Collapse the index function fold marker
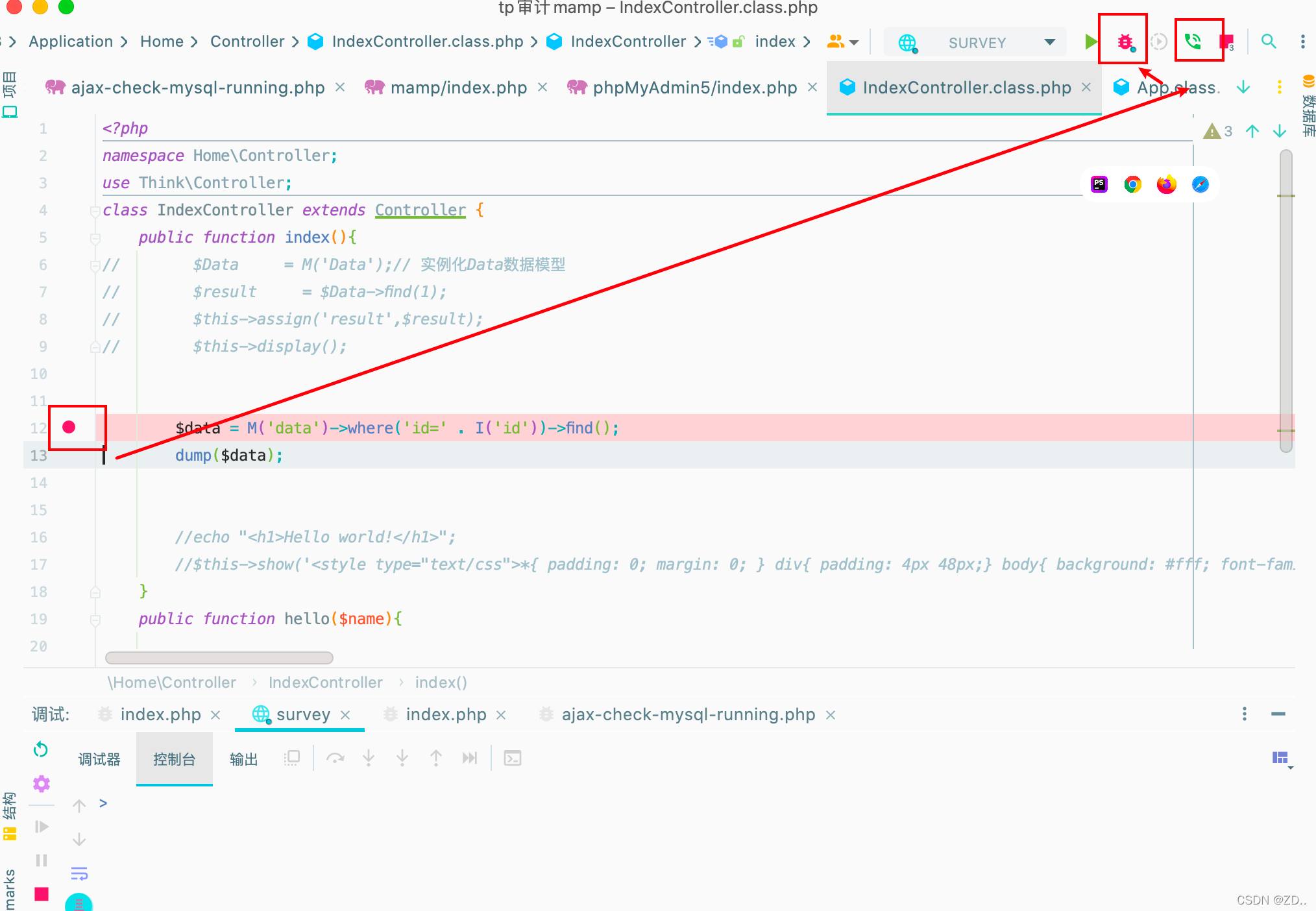 coord(95,238)
